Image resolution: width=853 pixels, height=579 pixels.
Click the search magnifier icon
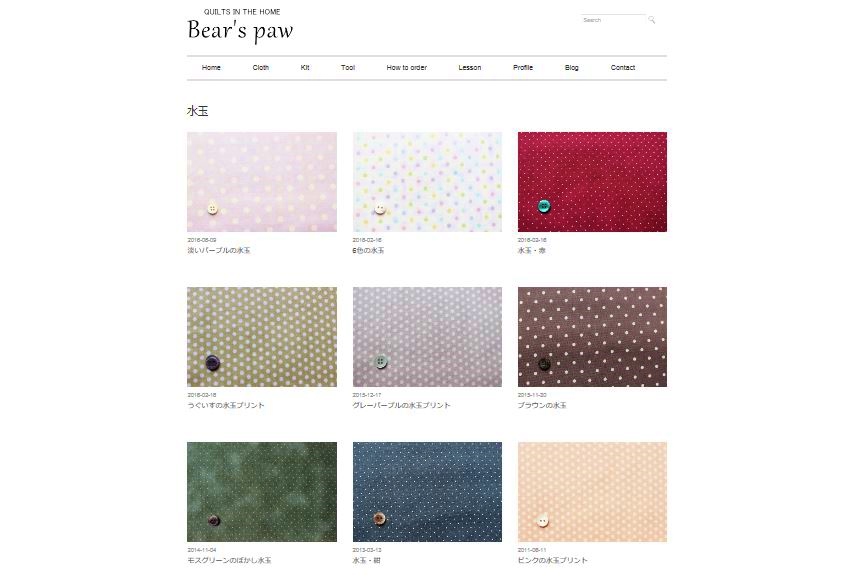pos(651,20)
